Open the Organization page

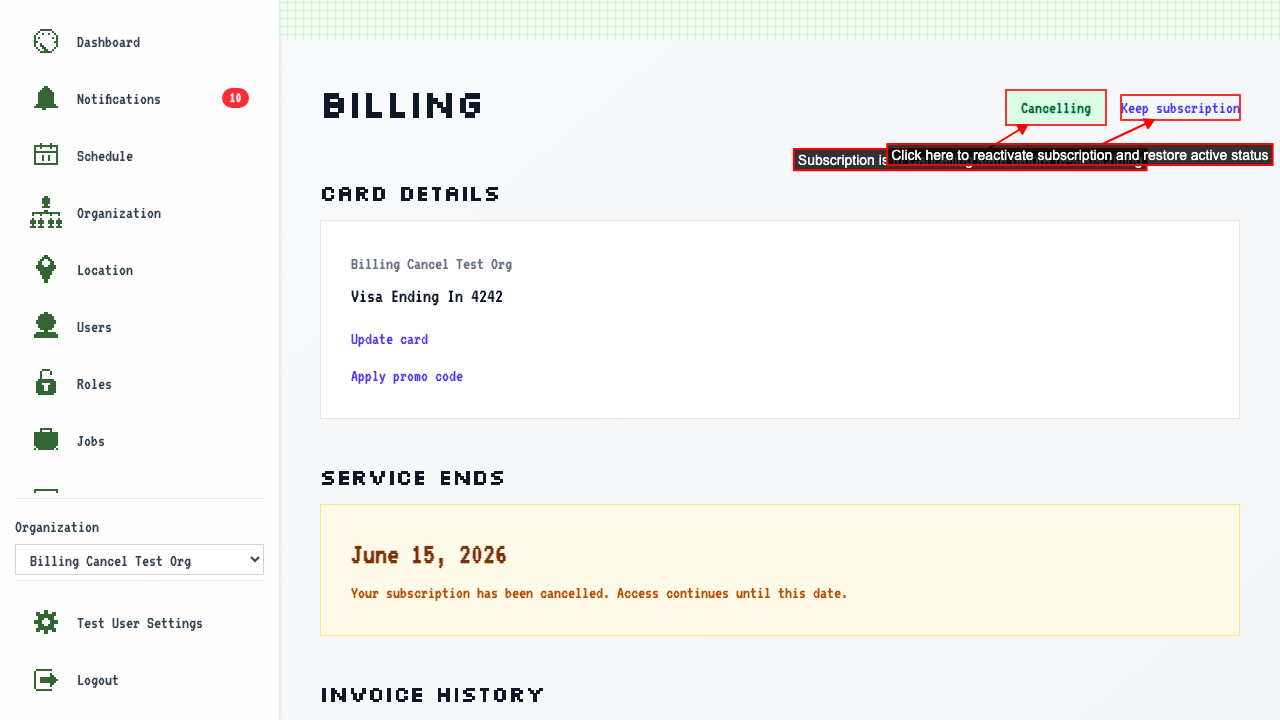click(x=140, y=213)
